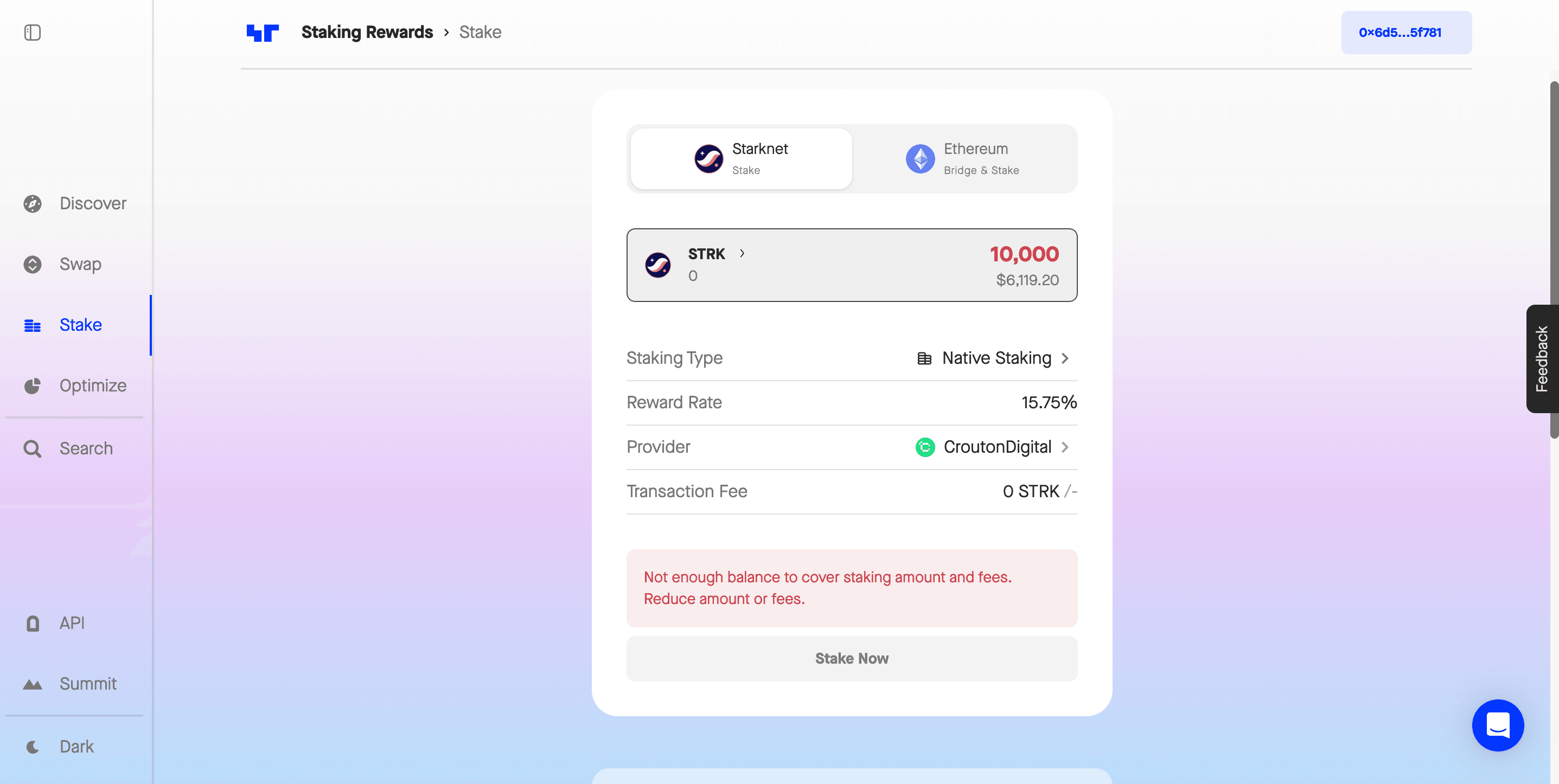Click the CroutonDigital provider icon

pyautogui.click(x=923, y=447)
